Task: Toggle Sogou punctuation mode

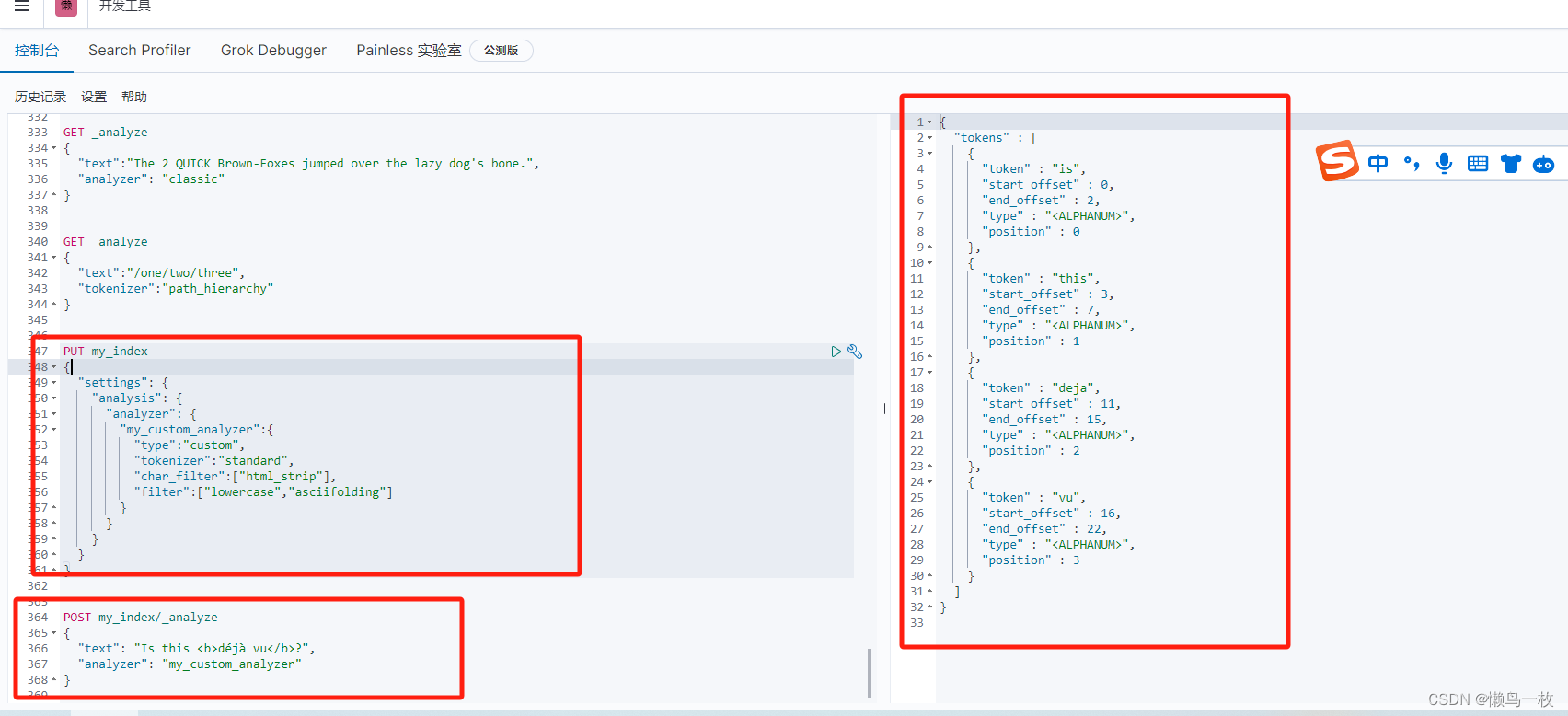Action: (x=1411, y=164)
